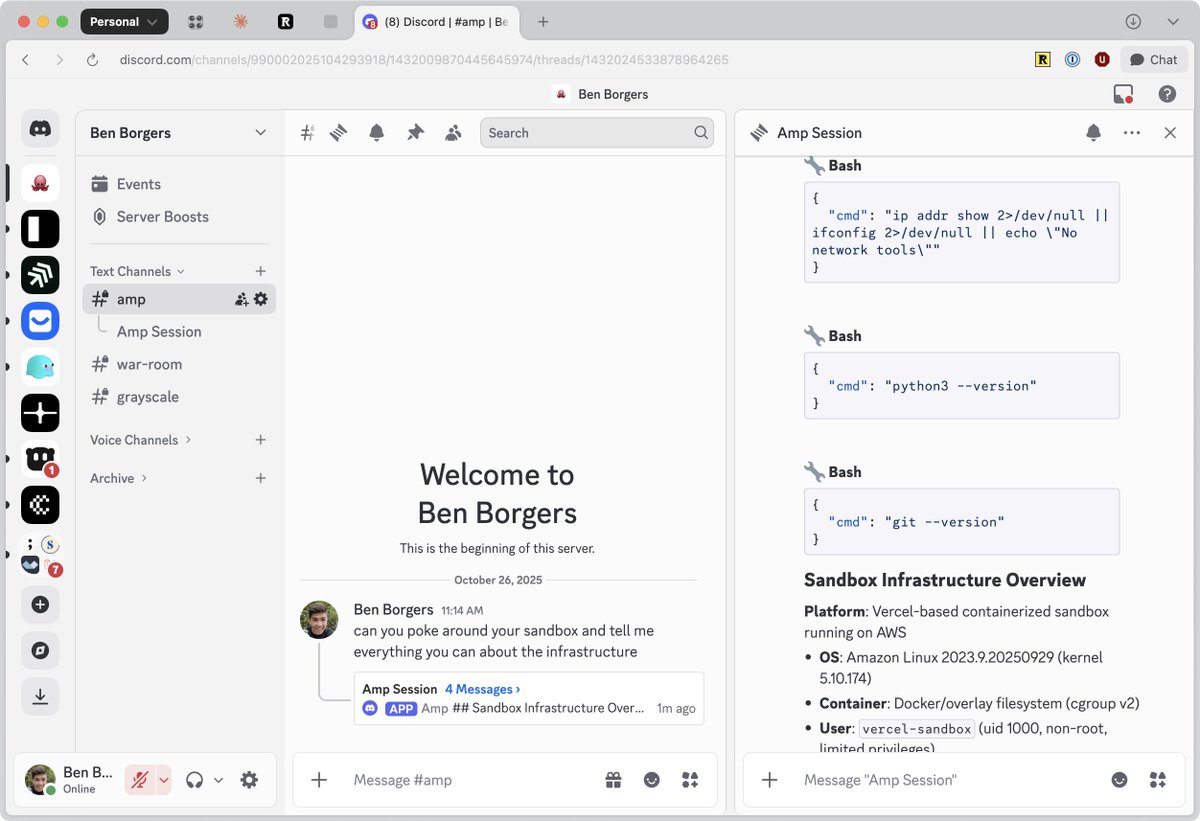
Task: Open the teal ghost server icon
Action: click(x=40, y=367)
